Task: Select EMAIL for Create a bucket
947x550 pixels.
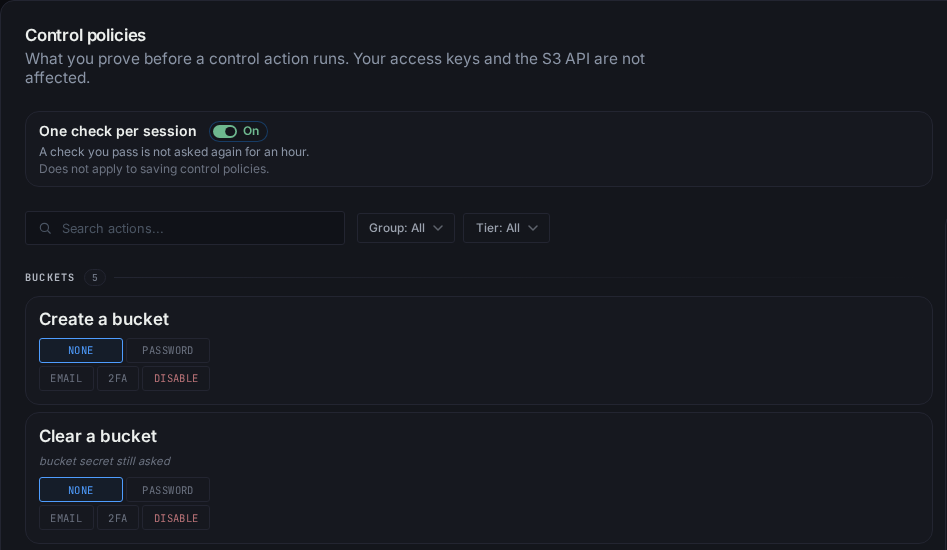Action: point(66,379)
